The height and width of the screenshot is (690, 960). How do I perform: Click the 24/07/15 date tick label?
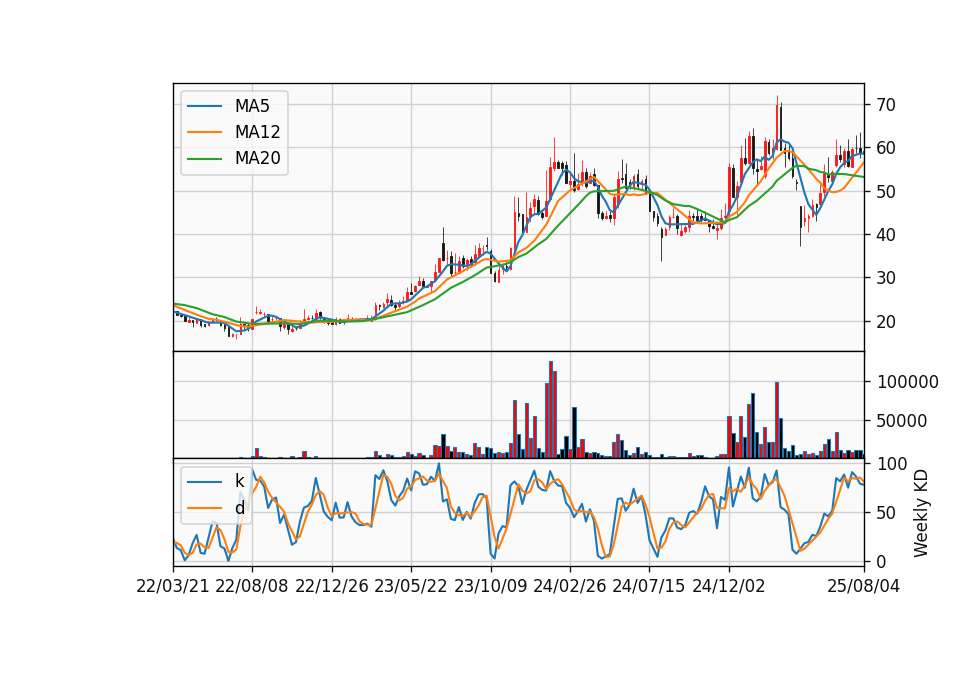[649, 586]
